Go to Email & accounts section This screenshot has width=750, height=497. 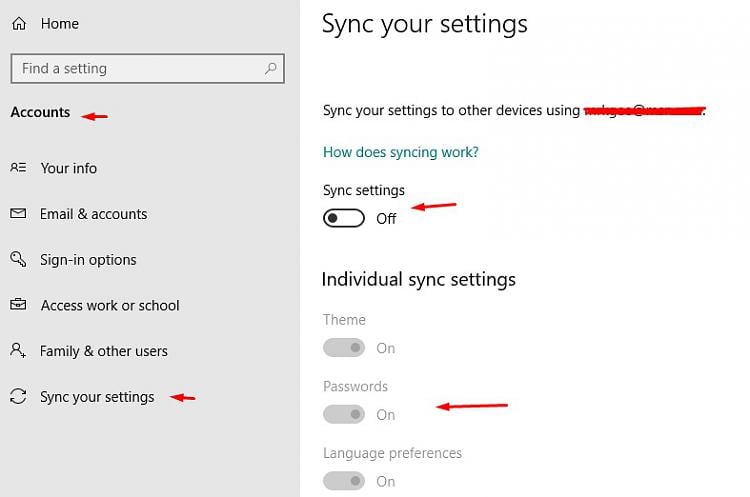coord(93,214)
